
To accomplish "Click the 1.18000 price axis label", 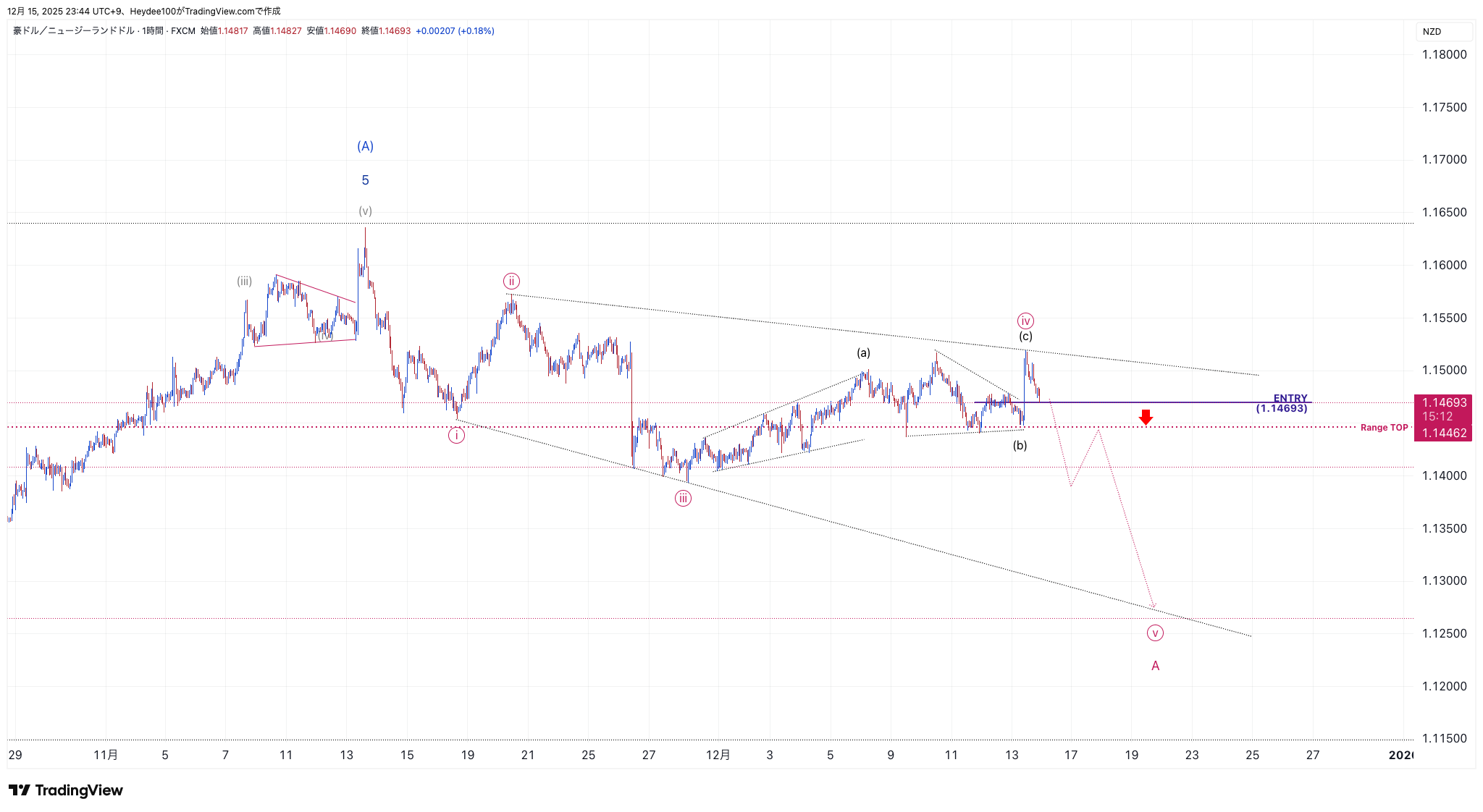I will 1444,55.
